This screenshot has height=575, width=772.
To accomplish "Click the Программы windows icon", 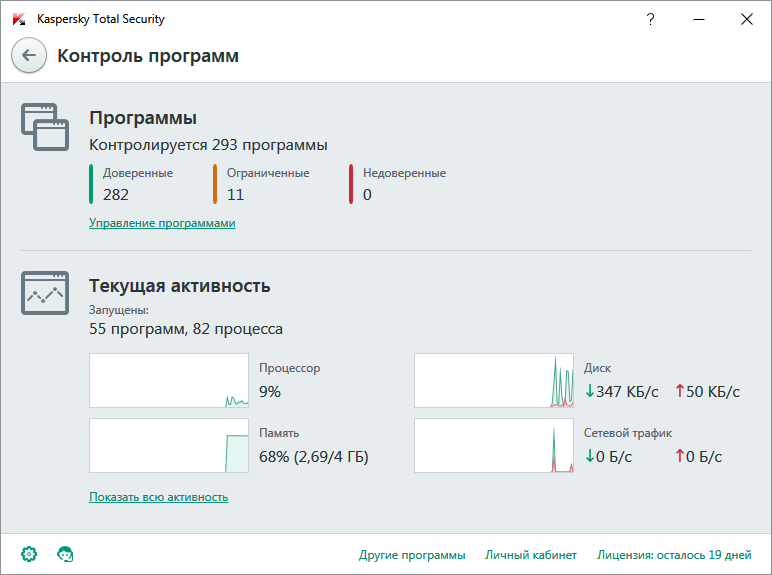I will coord(45,127).
